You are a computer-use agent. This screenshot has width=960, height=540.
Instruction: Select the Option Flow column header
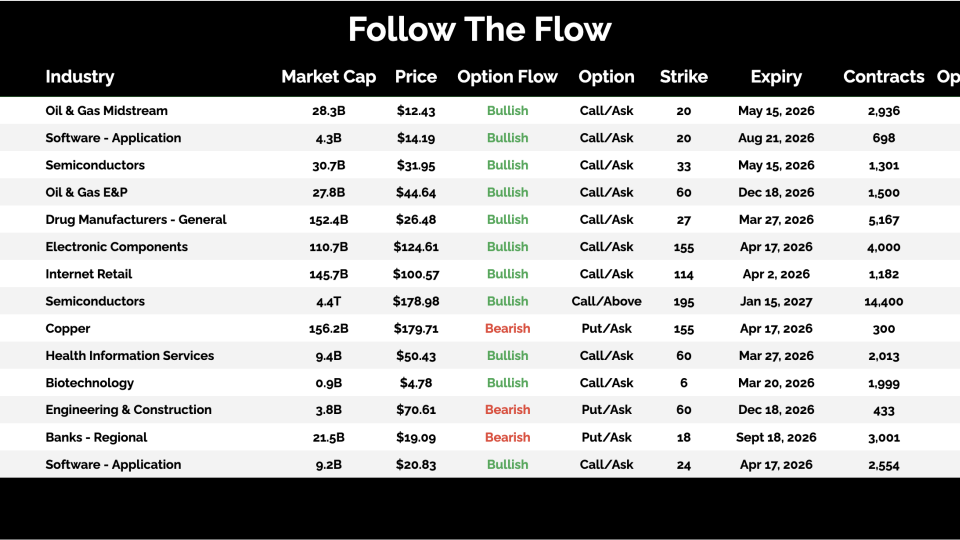coord(507,77)
